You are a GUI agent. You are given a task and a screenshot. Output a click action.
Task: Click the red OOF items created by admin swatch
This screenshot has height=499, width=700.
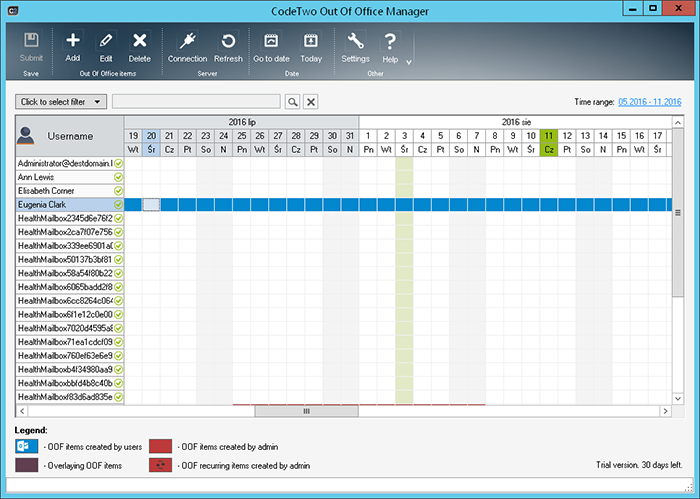160,446
